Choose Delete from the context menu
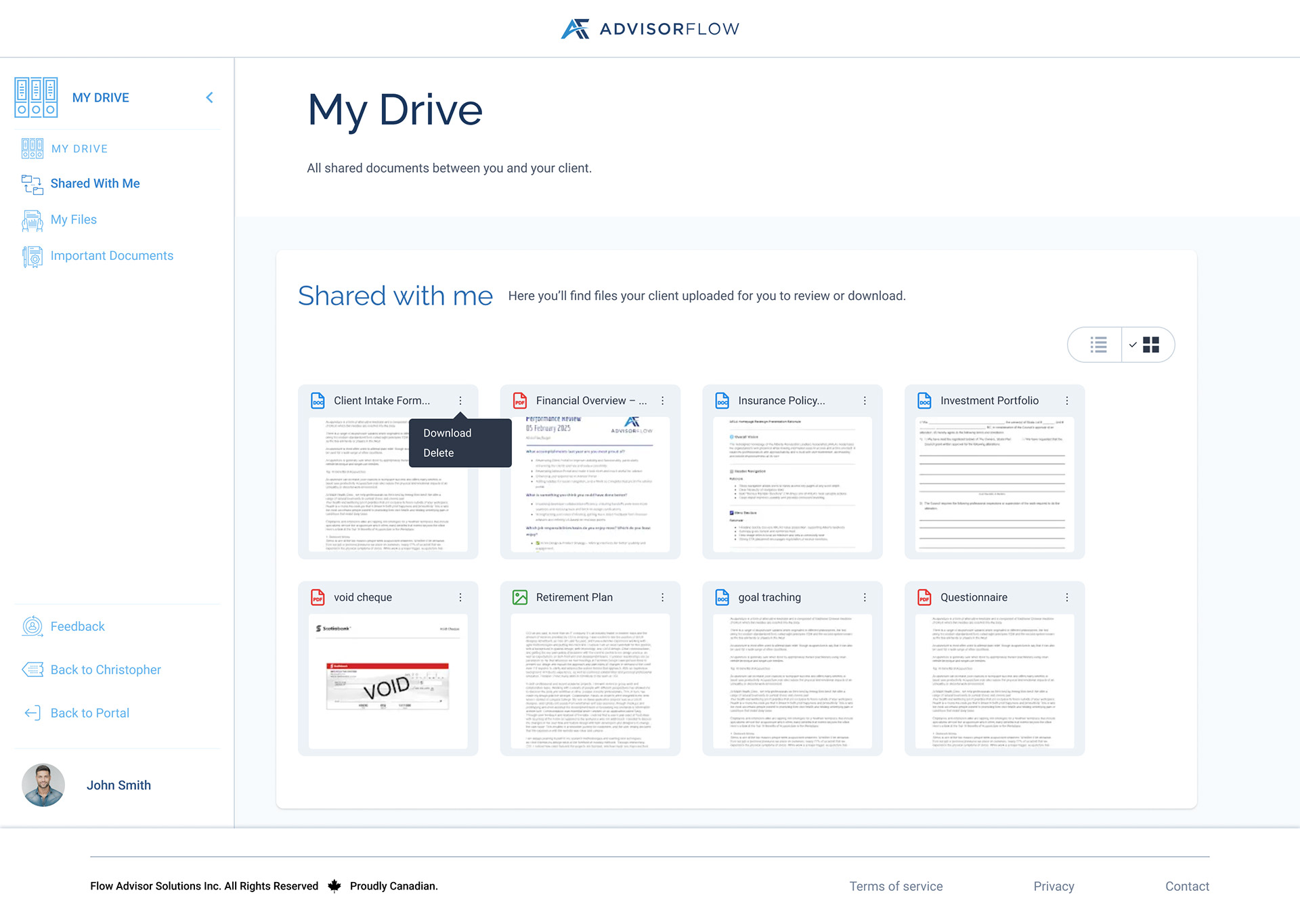This screenshot has height=924, width=1300. pyautogui.click(x=438, y=452)
